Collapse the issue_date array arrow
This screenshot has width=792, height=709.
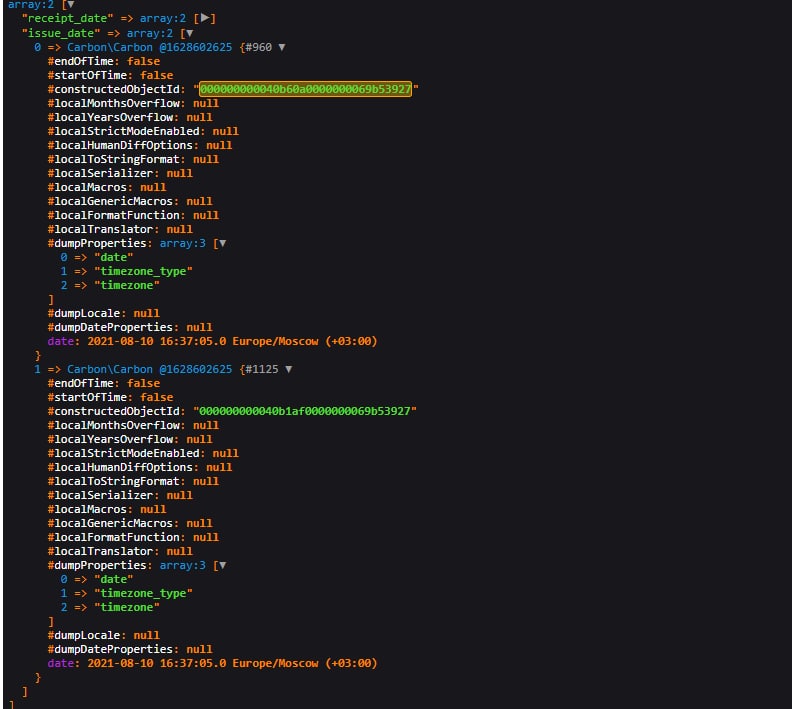[x=189, y=33]
